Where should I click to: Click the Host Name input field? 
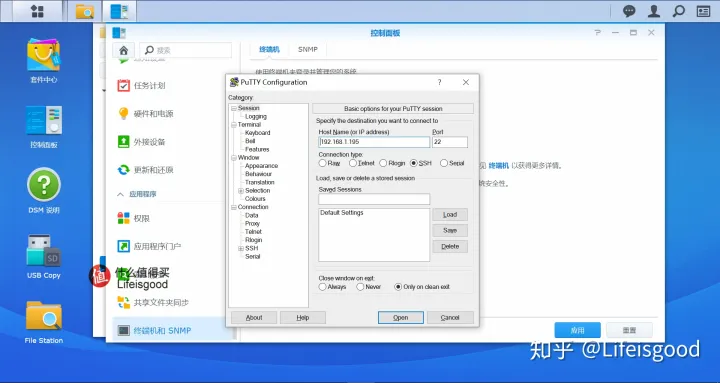coord(374,142)
